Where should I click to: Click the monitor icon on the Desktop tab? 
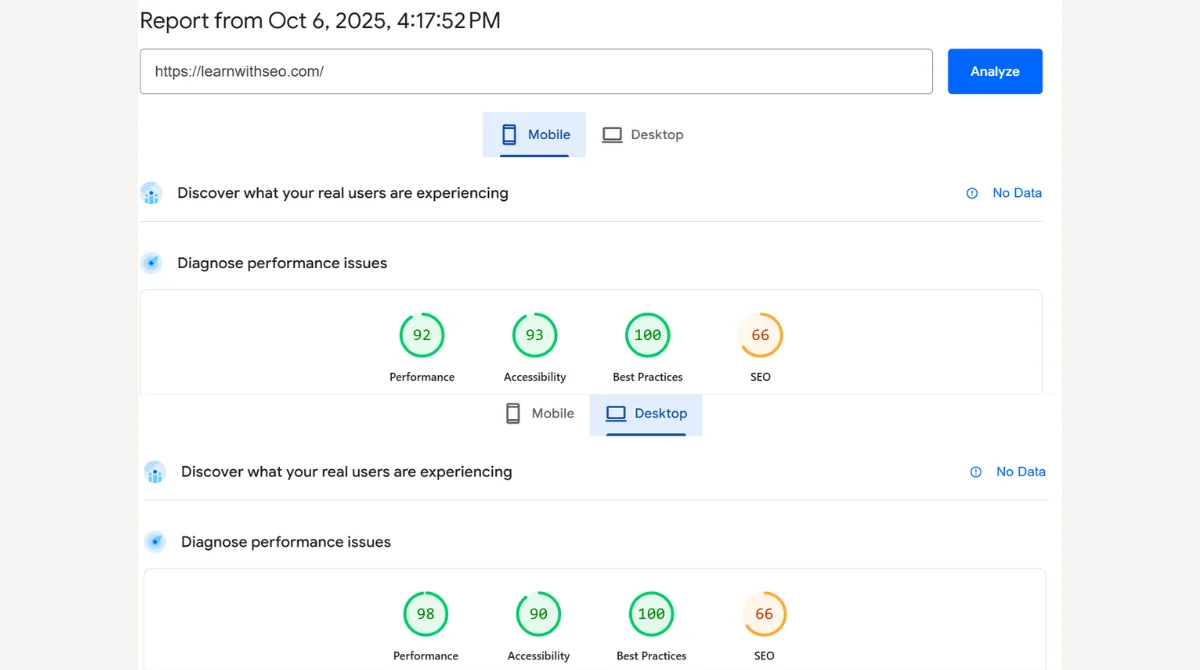click(x=611, y=134)
